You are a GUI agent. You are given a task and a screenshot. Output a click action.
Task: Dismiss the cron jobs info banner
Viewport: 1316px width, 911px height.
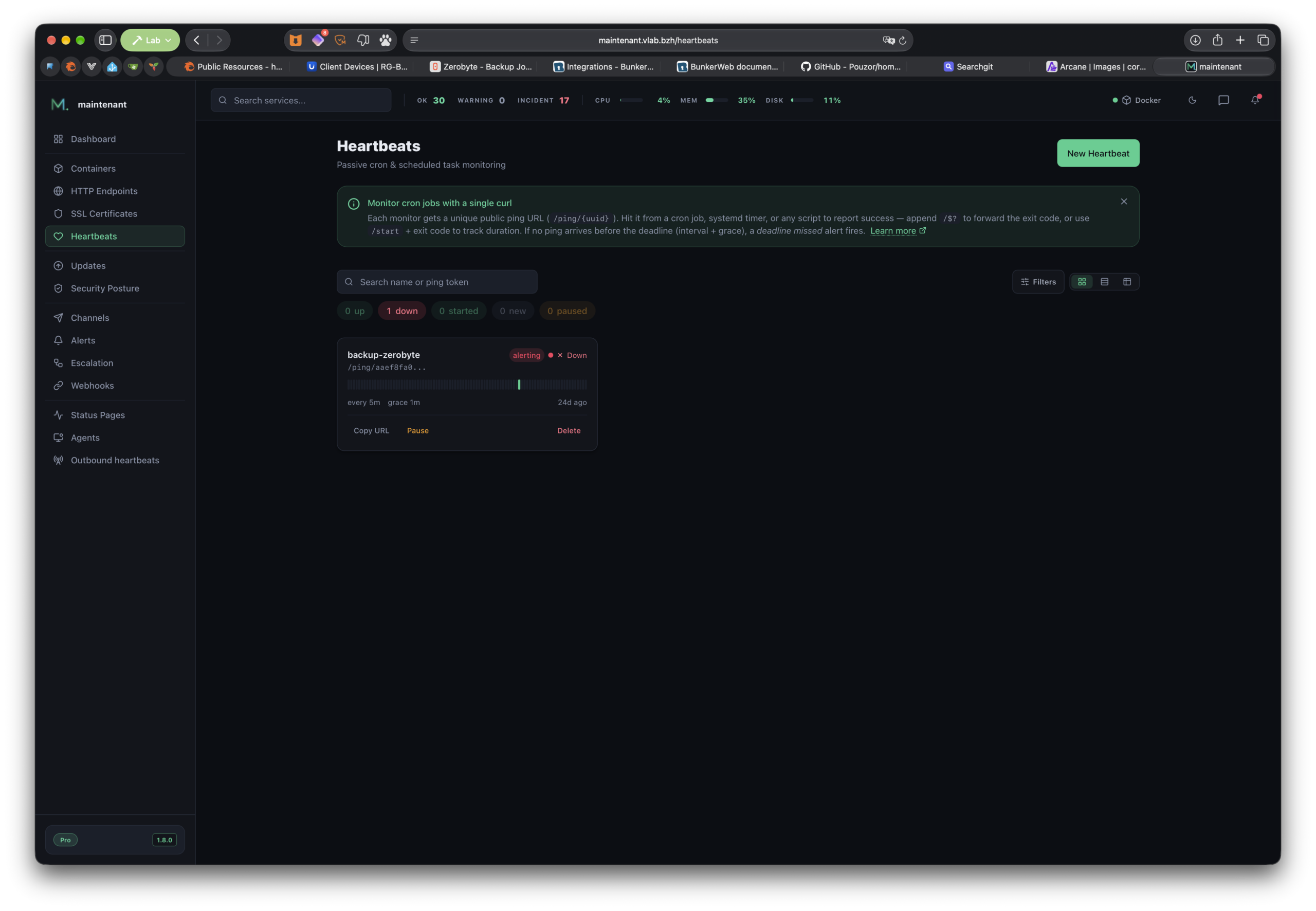(1124, 202)
